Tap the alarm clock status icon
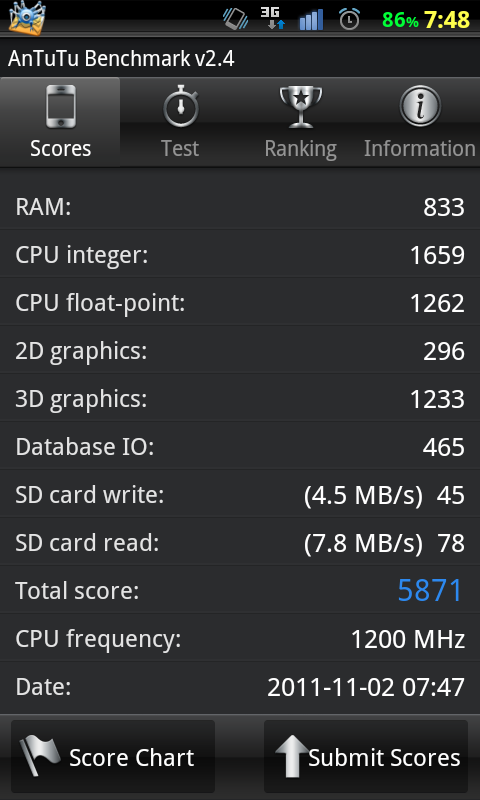Image resolution: width=480 pixels, height=800 pixels. (x=349, y=19)
